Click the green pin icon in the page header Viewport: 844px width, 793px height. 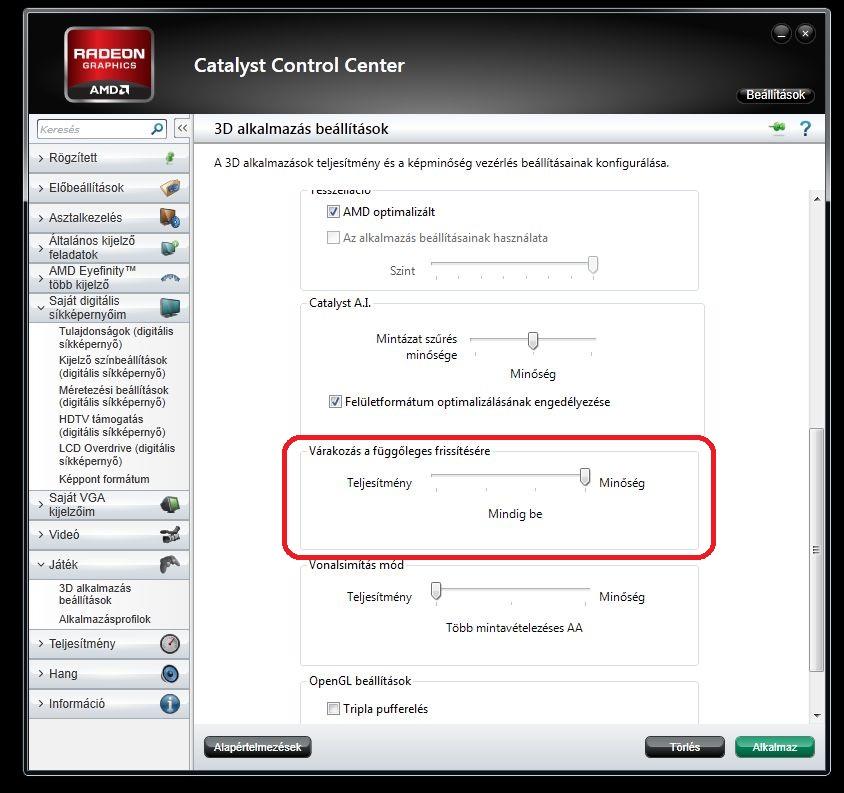point(777,128)
